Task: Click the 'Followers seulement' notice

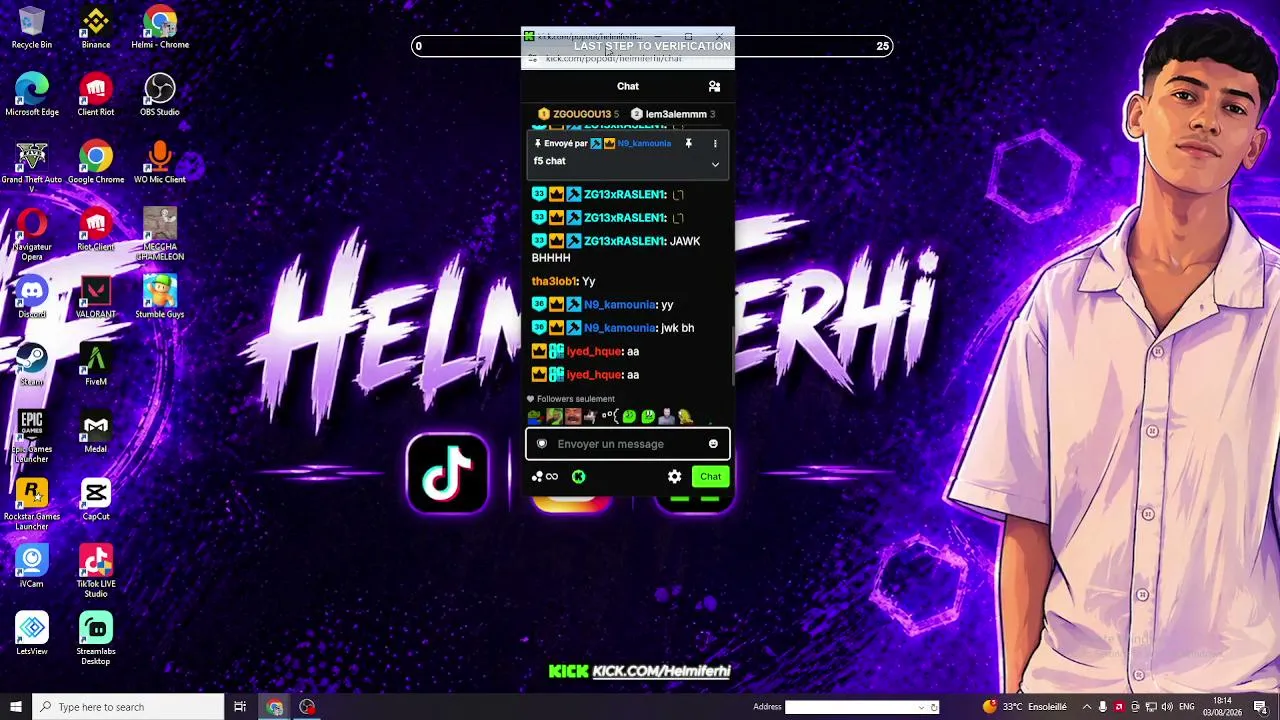Action: click(571, 399)
